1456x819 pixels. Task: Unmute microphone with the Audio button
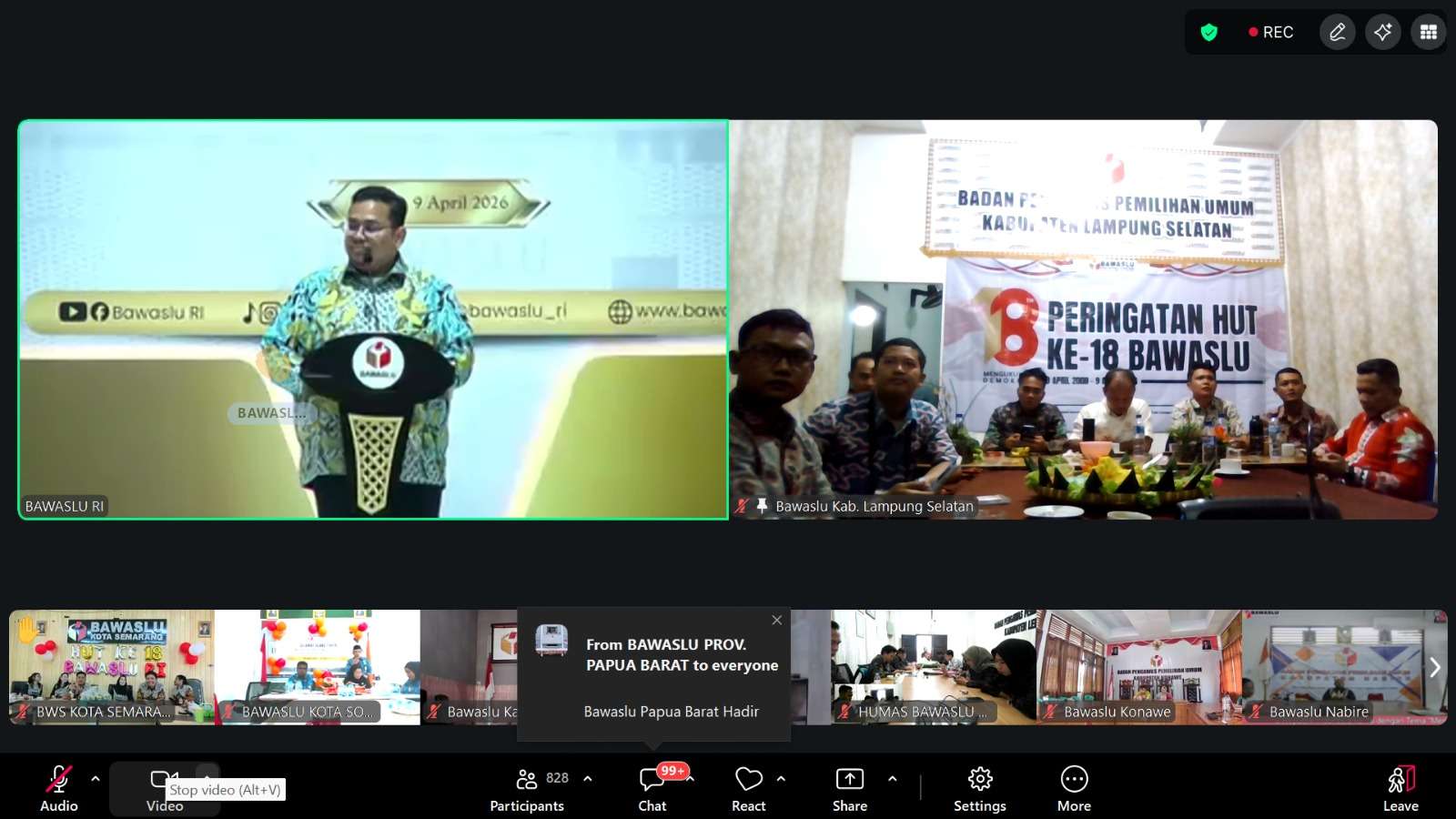coord(58,788)
